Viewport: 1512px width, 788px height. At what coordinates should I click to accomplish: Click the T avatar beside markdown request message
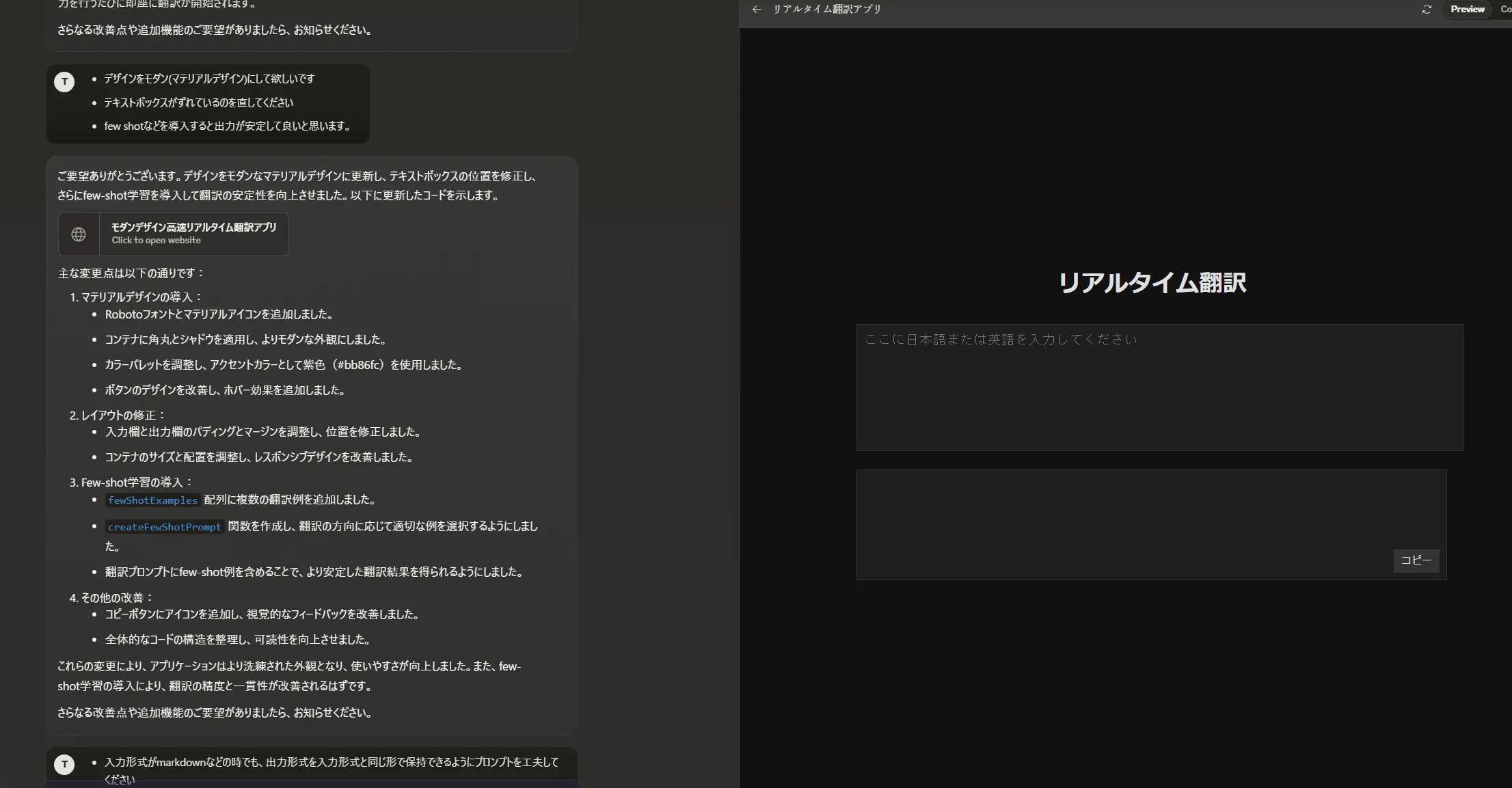(64, 764)
